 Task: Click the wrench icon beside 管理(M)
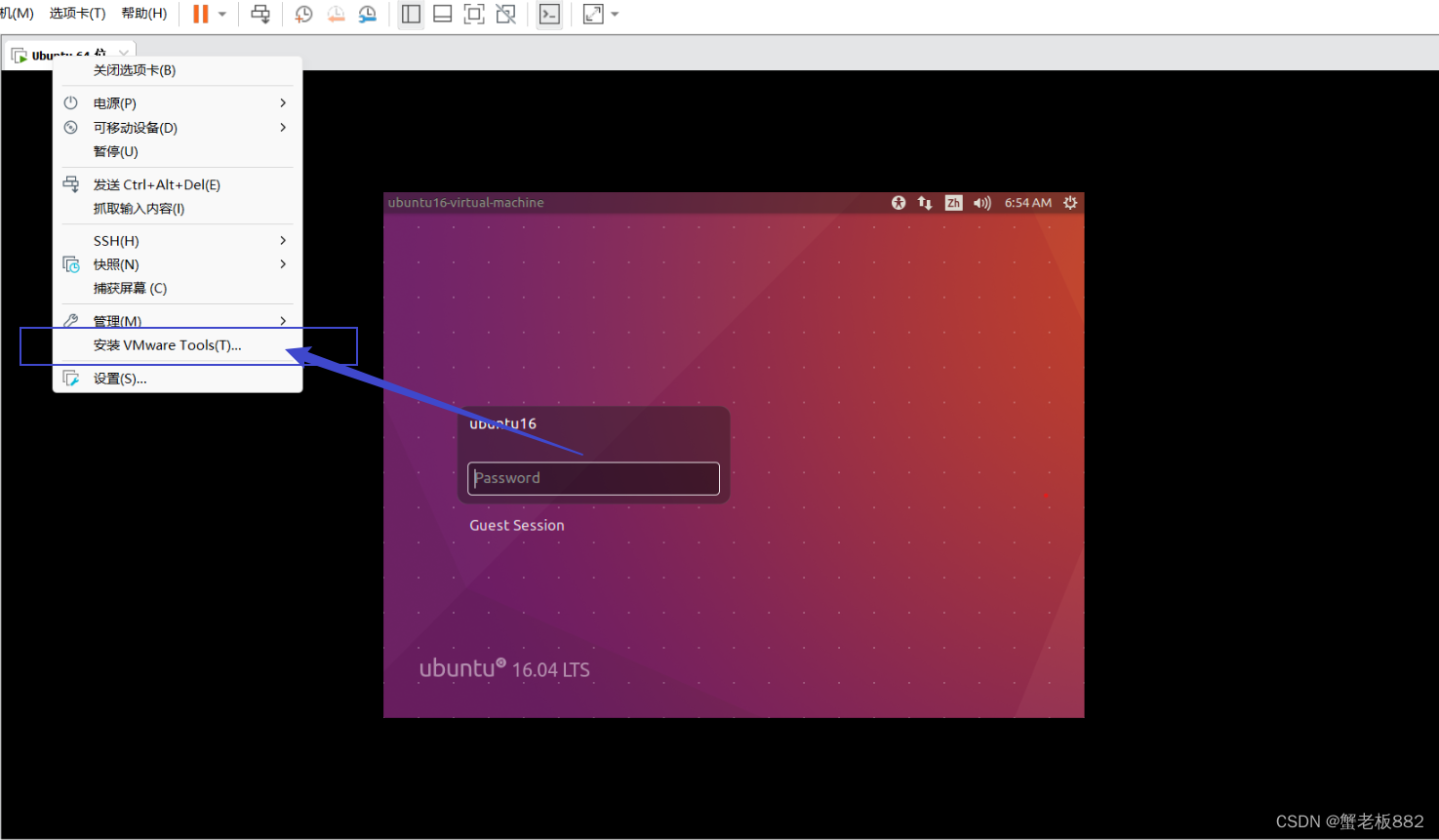coord(70,321)
